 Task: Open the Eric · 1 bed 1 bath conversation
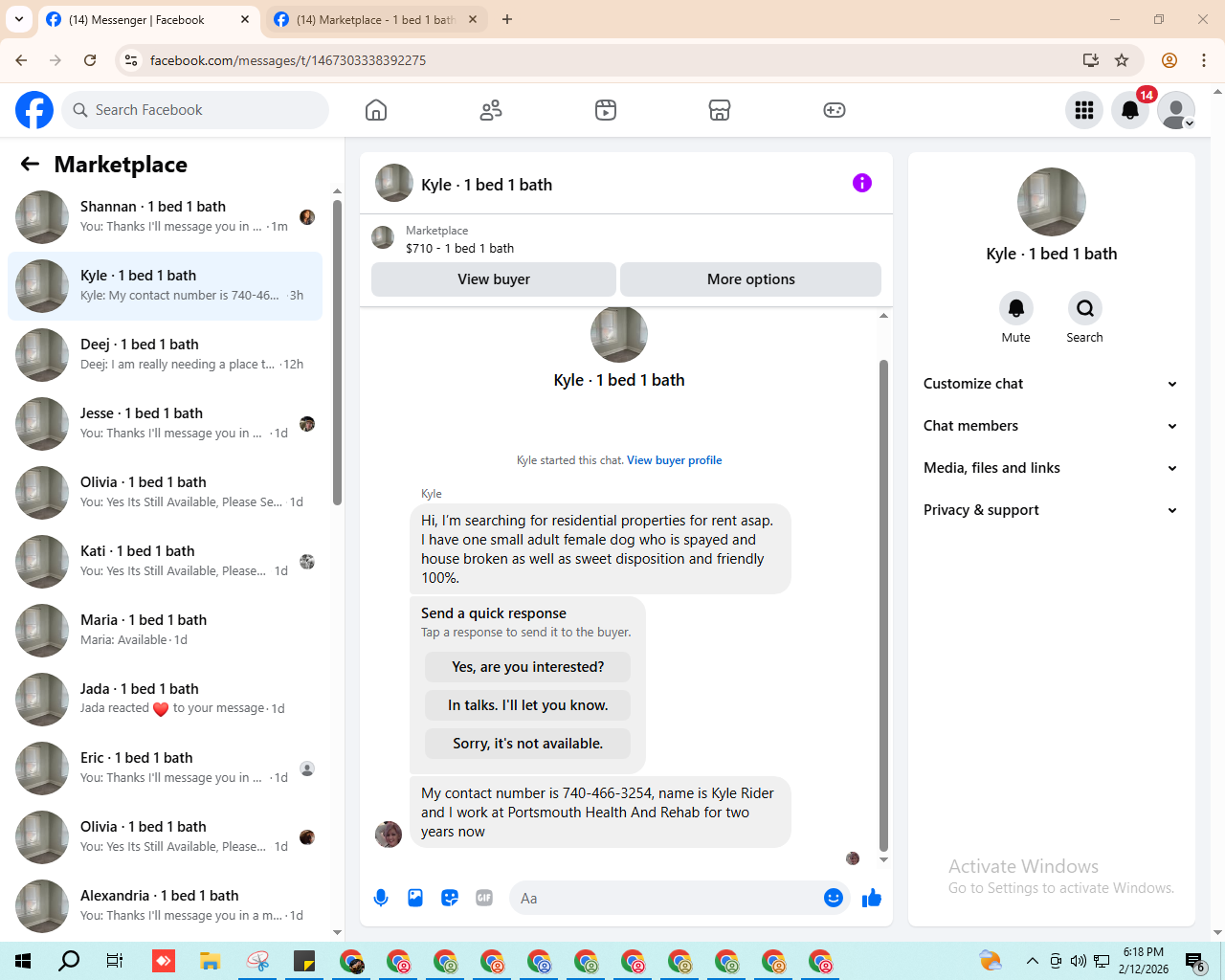[x=165, y=768]
